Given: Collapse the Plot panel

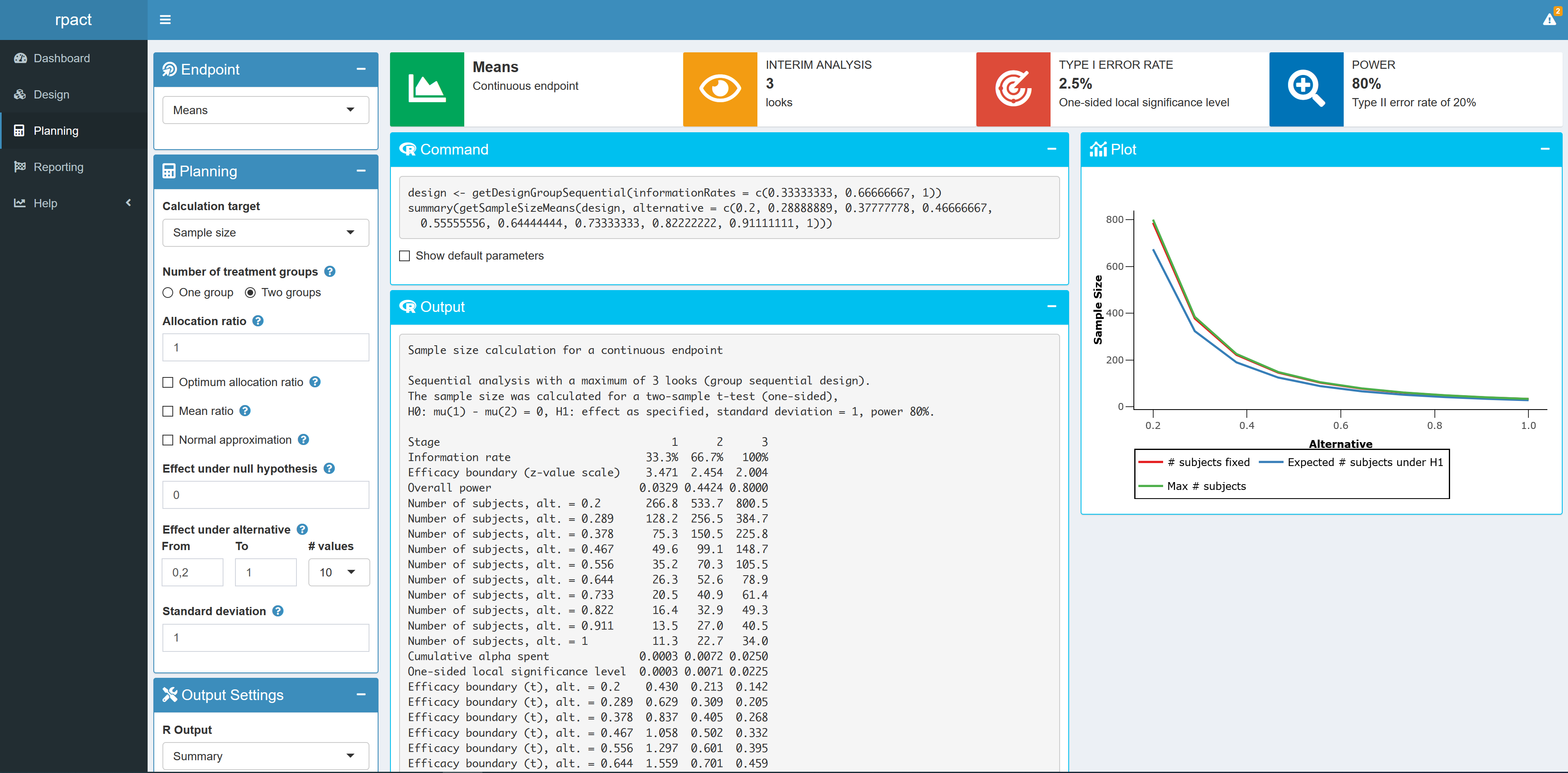Looking at the screenshot, I should tap(1544, 150).
